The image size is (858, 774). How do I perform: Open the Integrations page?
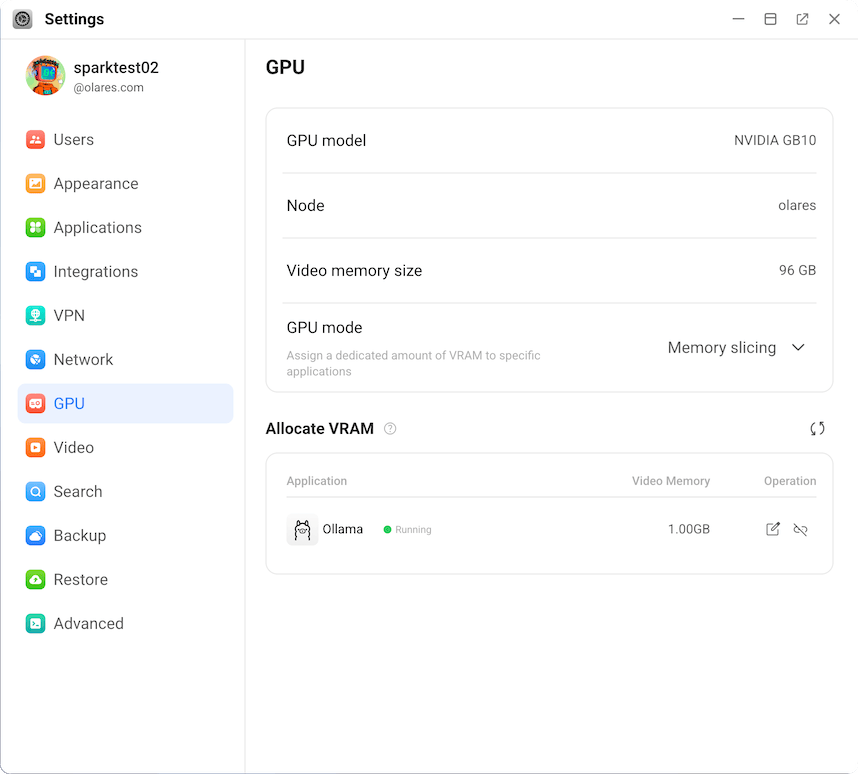coord(95,272)
